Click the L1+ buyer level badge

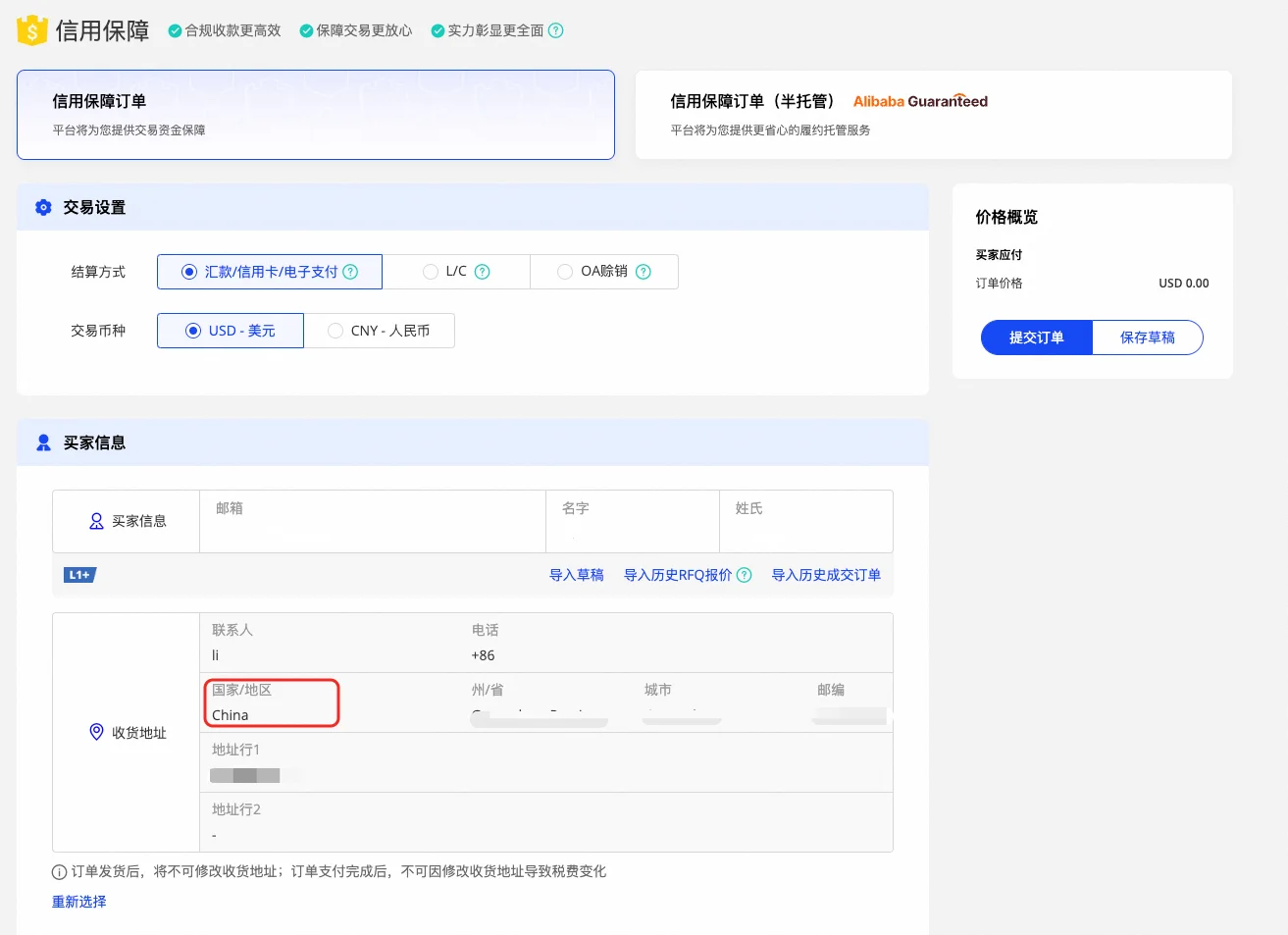[79, 575]
